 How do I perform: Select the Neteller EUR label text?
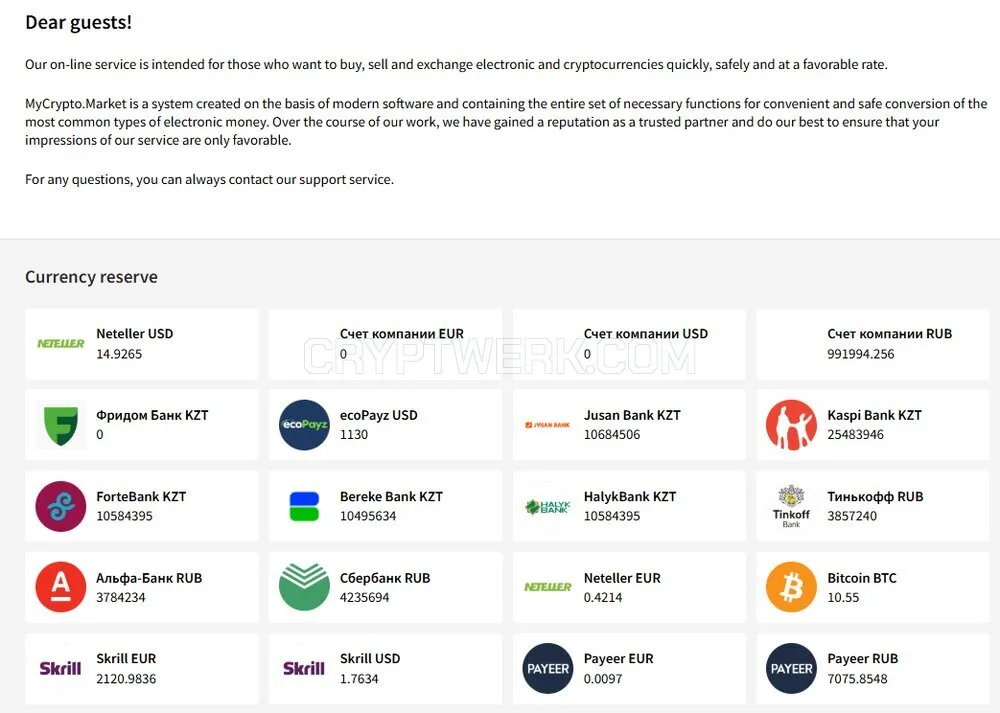coord(622,578)
